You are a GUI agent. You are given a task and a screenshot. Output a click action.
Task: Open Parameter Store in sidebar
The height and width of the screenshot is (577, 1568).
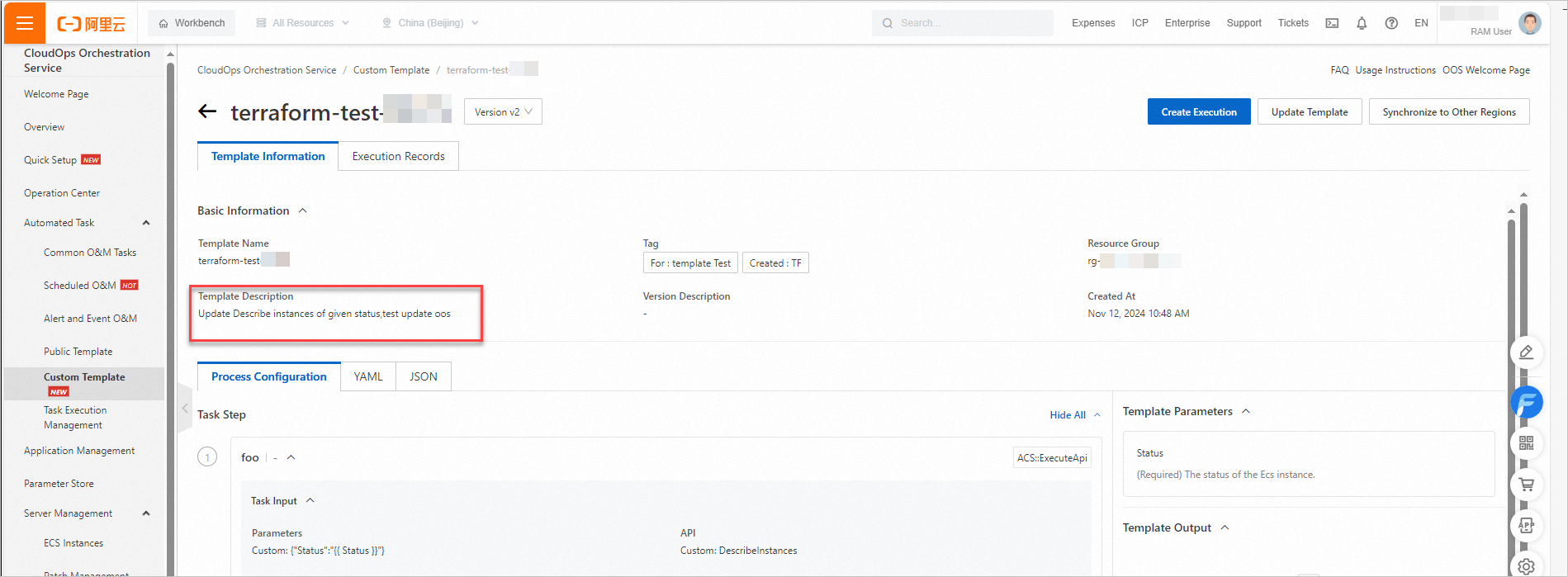(59, 484)
